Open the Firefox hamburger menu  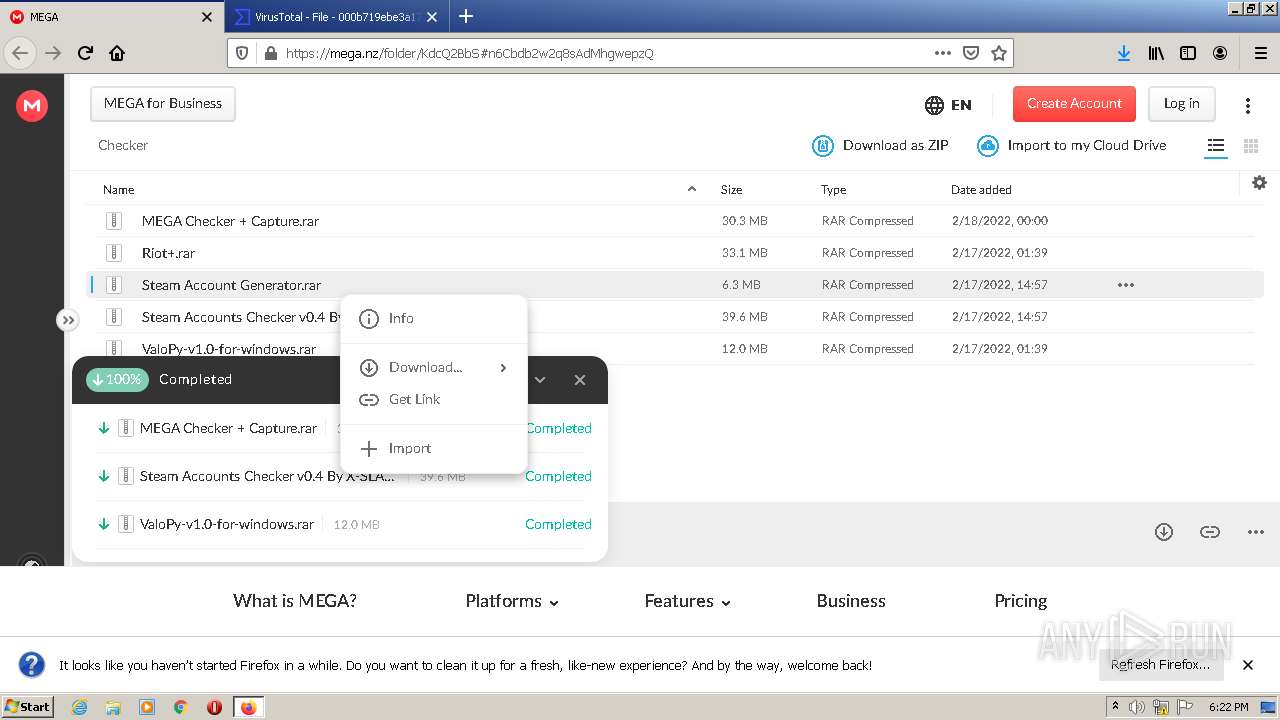pos(1260,53)
